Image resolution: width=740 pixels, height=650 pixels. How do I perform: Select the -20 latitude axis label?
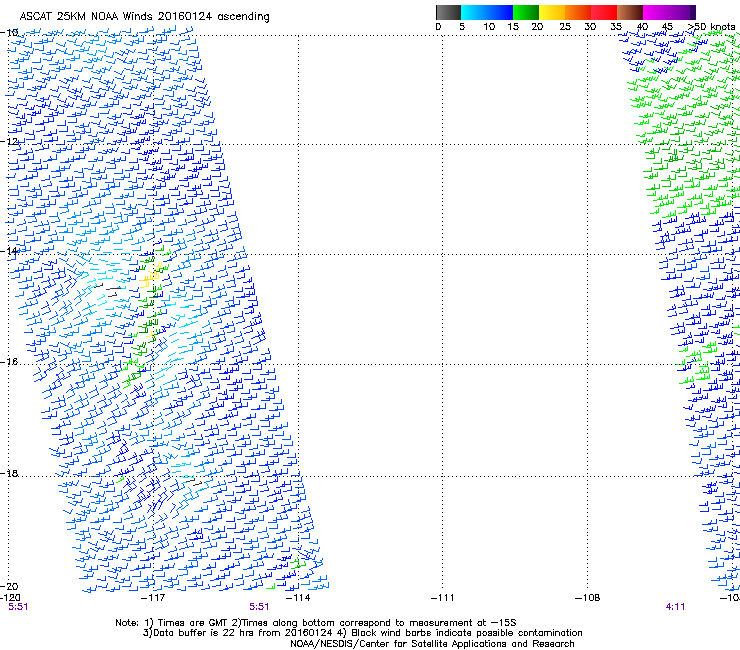tap(9, 586)
